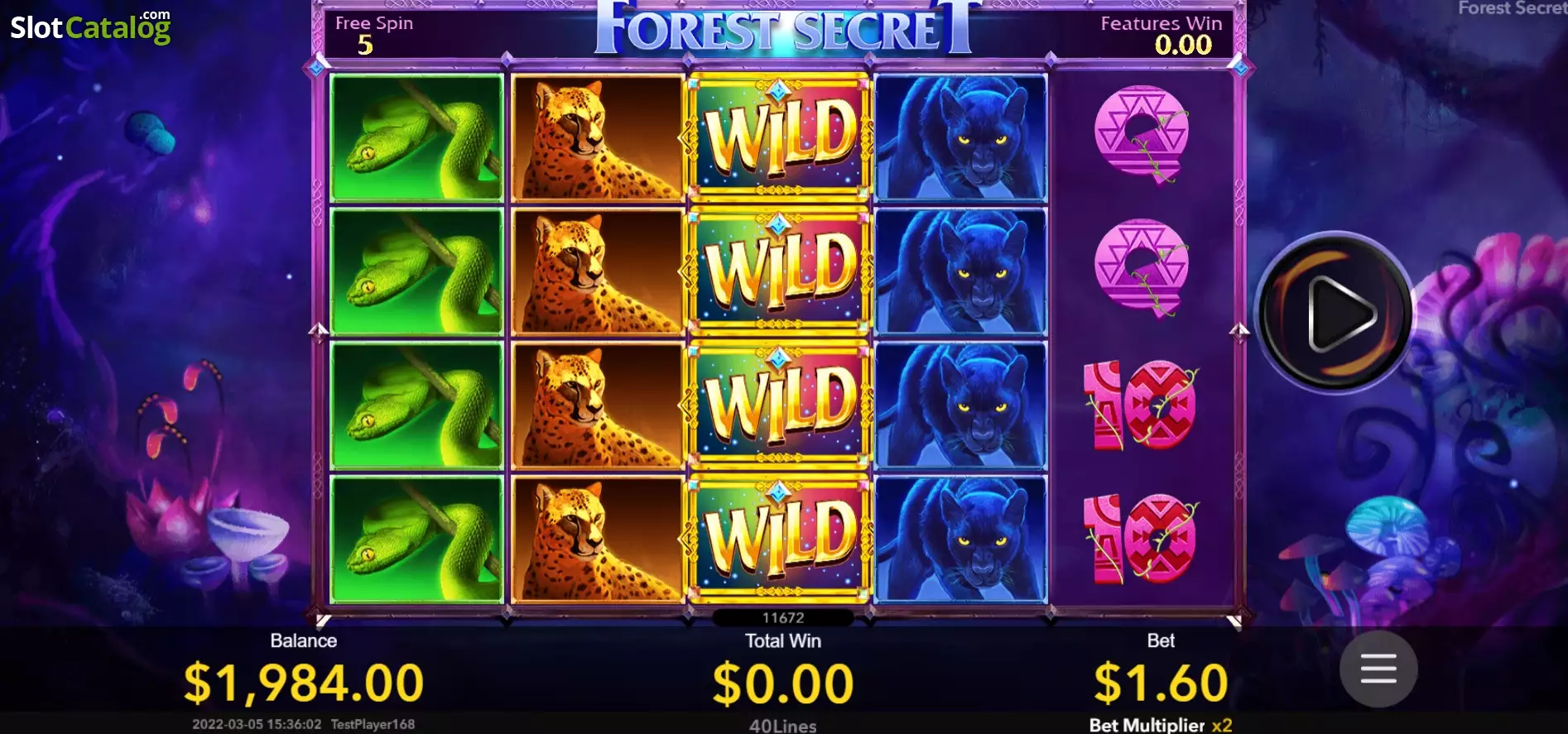Click the $1.60 Bet amount
The height and width of the screenshot is (734, 1568).
click(x=1161, y=684)
